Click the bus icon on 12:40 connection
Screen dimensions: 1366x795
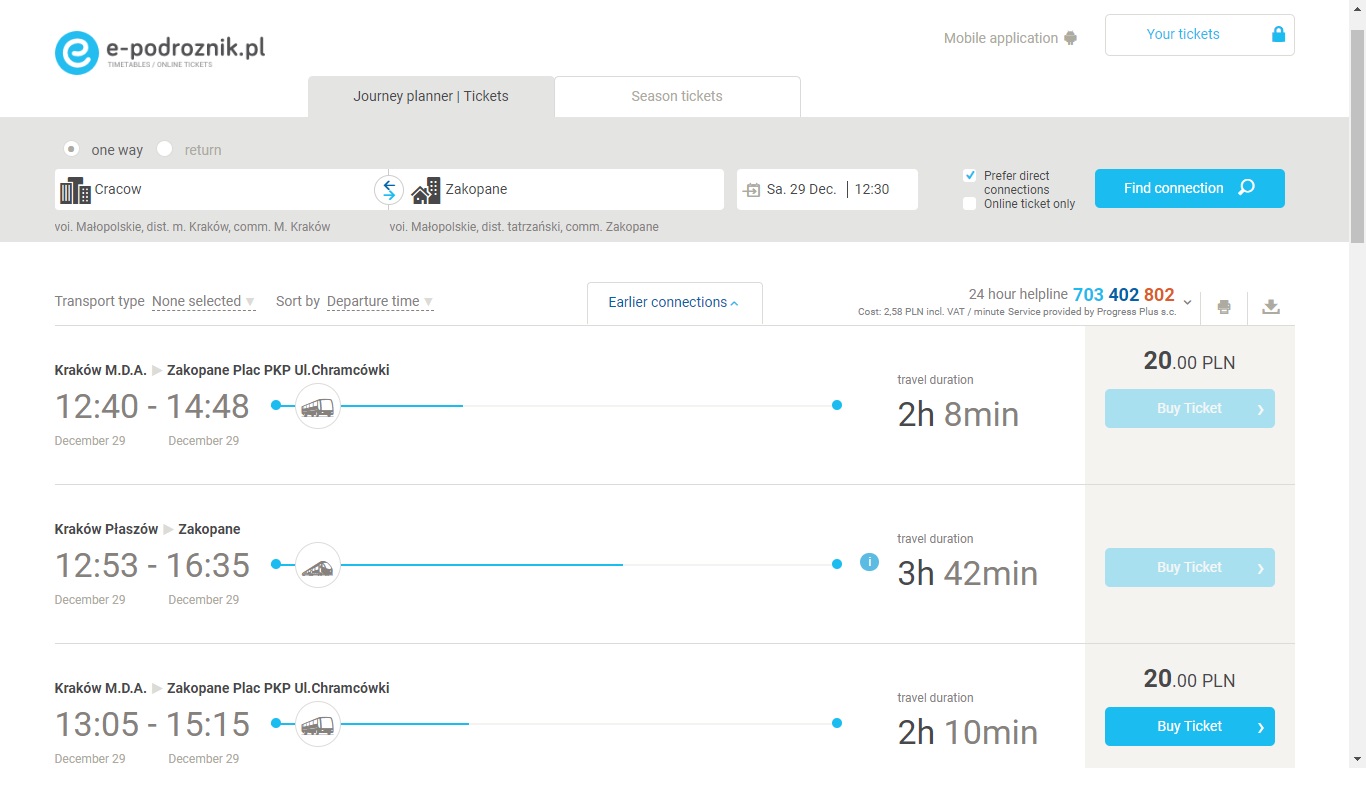[x=318, y=406]
